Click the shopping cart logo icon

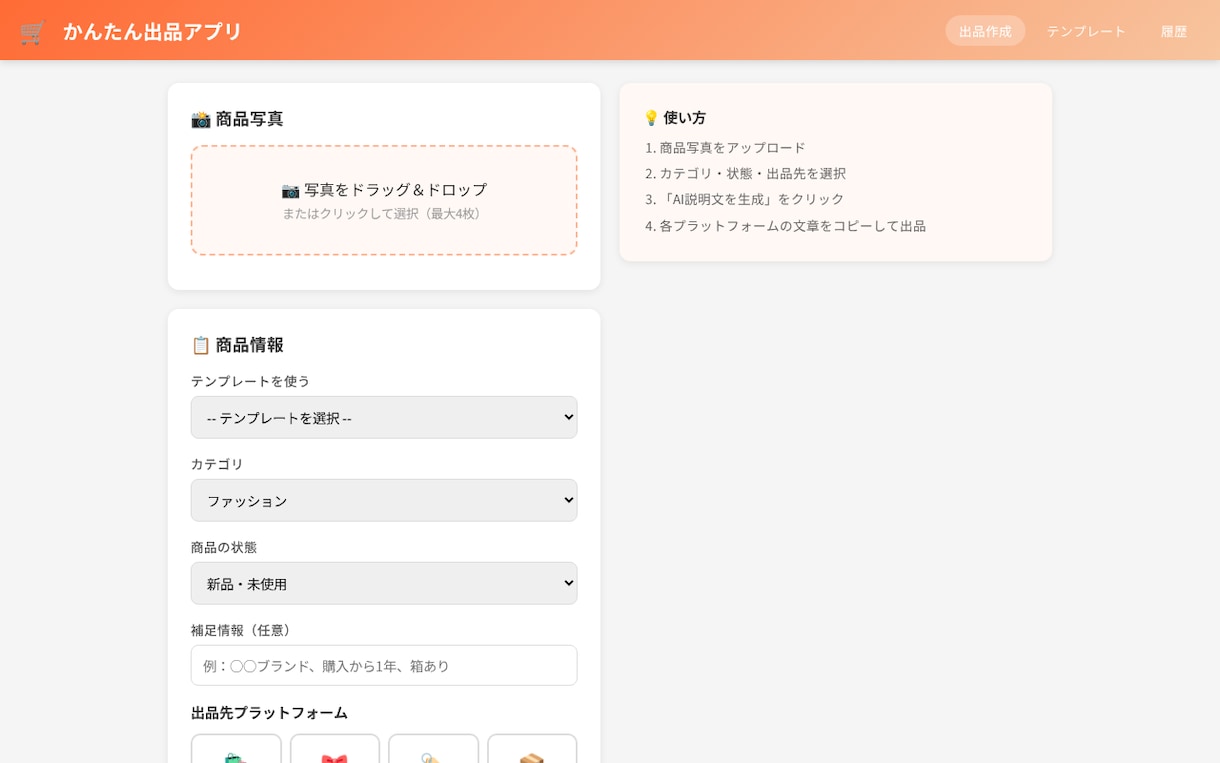[32, 31]
